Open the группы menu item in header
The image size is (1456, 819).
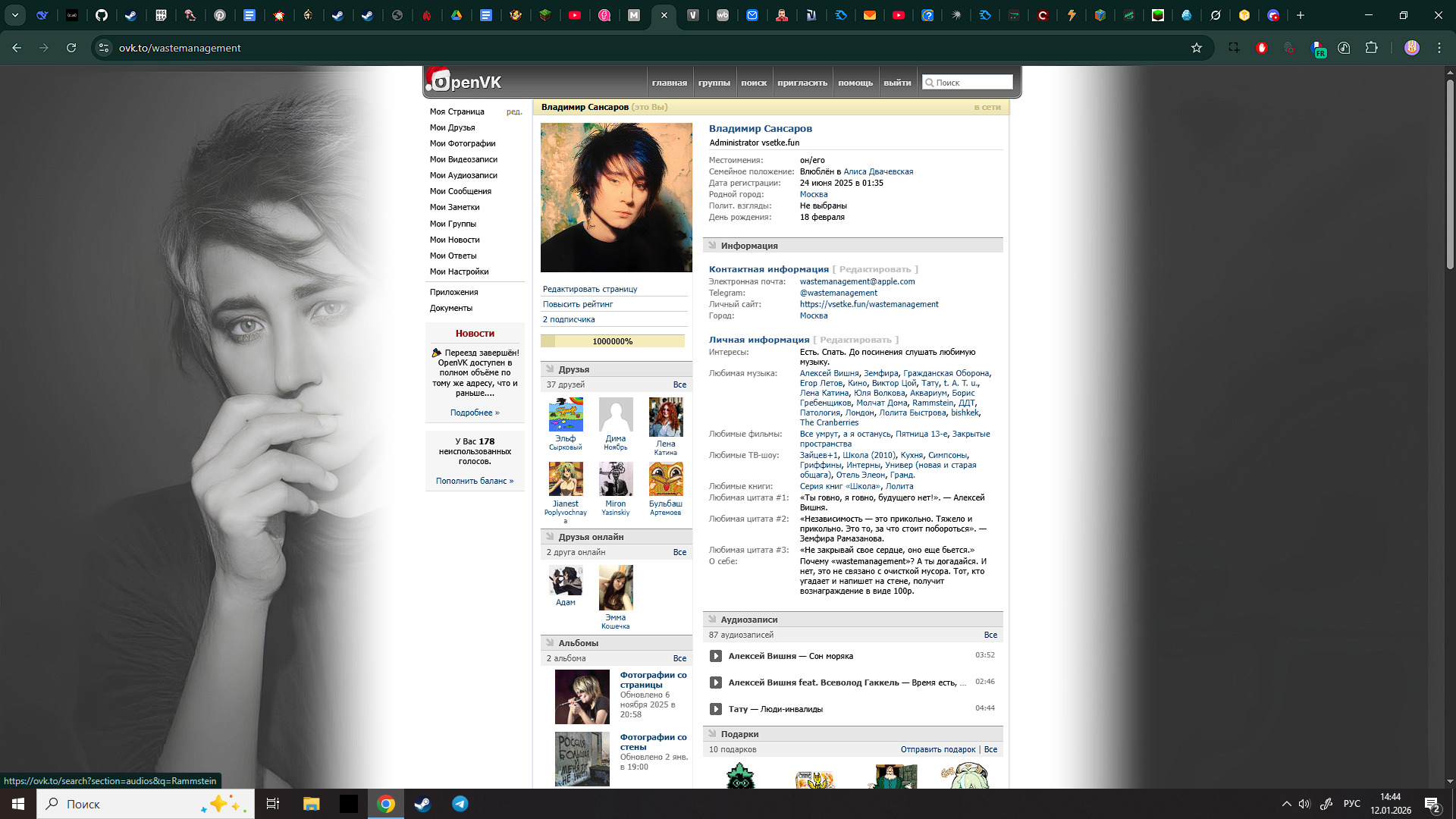pos(714,83)
